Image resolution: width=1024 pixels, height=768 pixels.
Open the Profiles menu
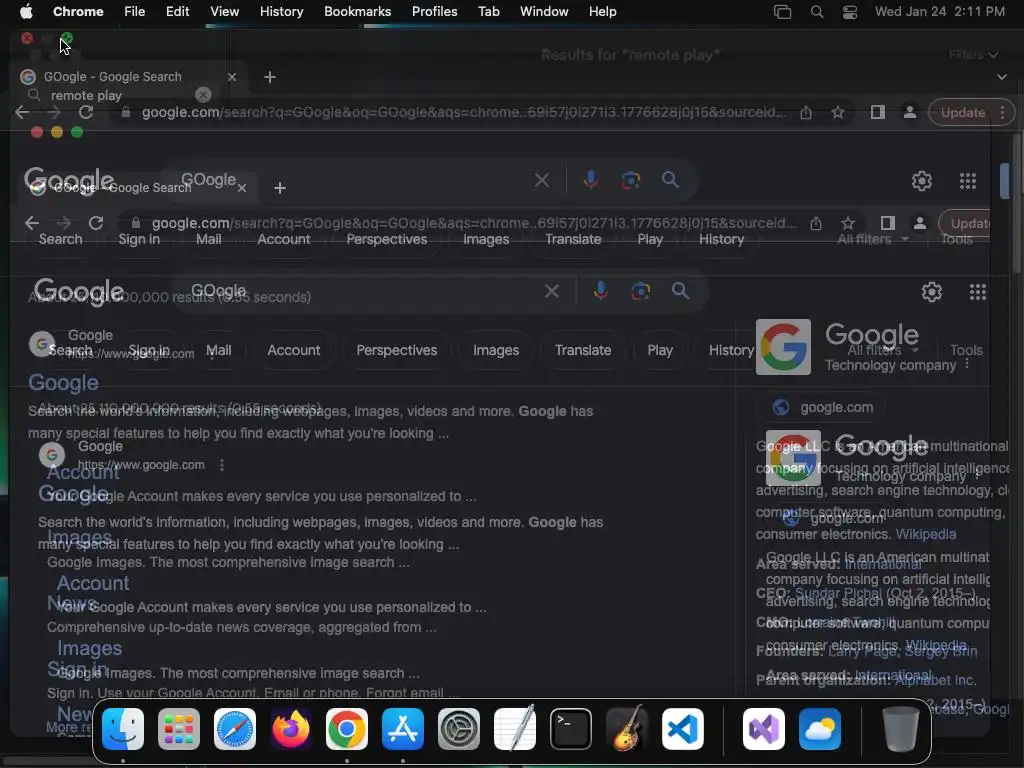(434, 12)
